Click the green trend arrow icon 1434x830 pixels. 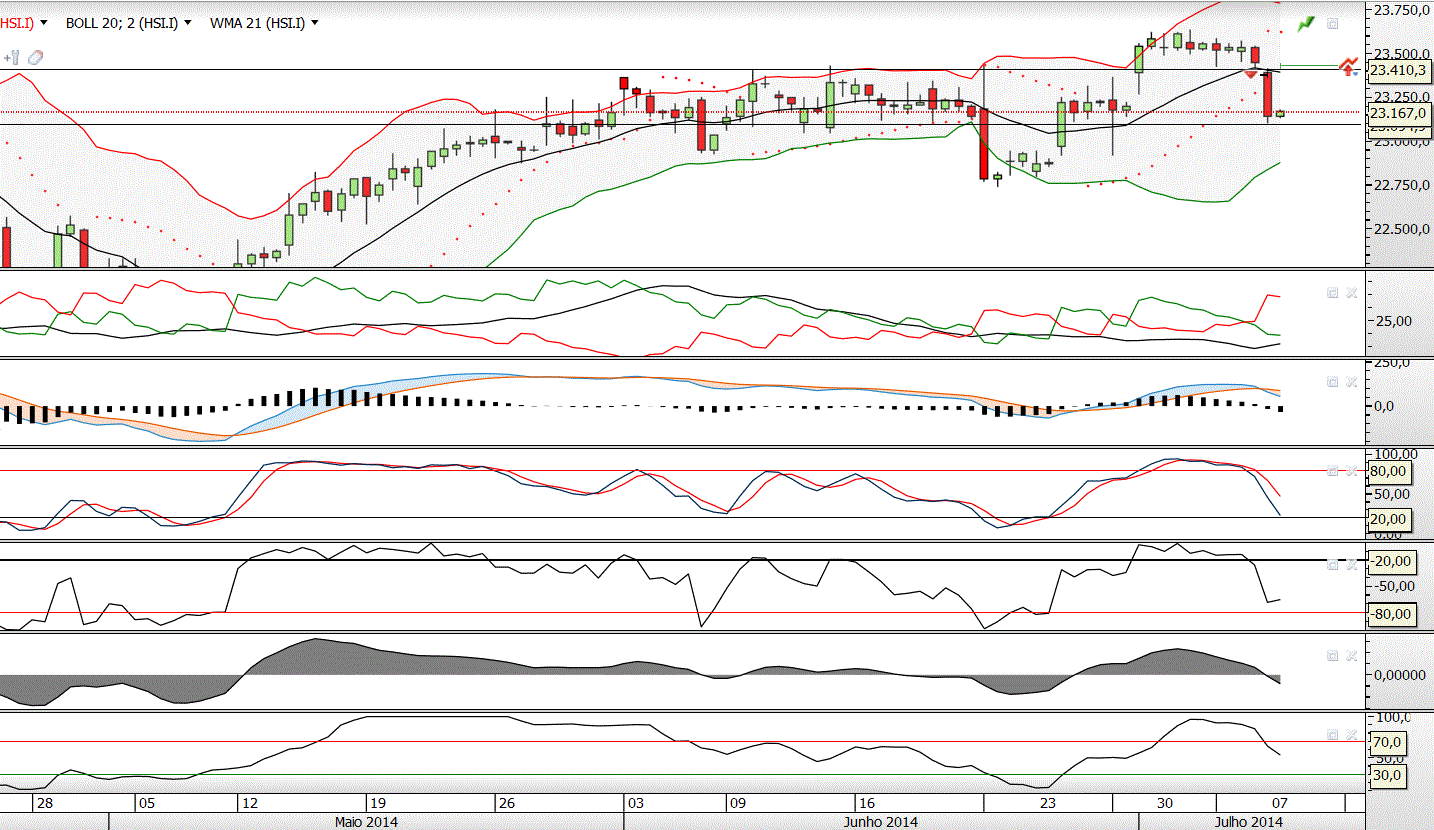pyautogui.click(x=1306, y=23)
